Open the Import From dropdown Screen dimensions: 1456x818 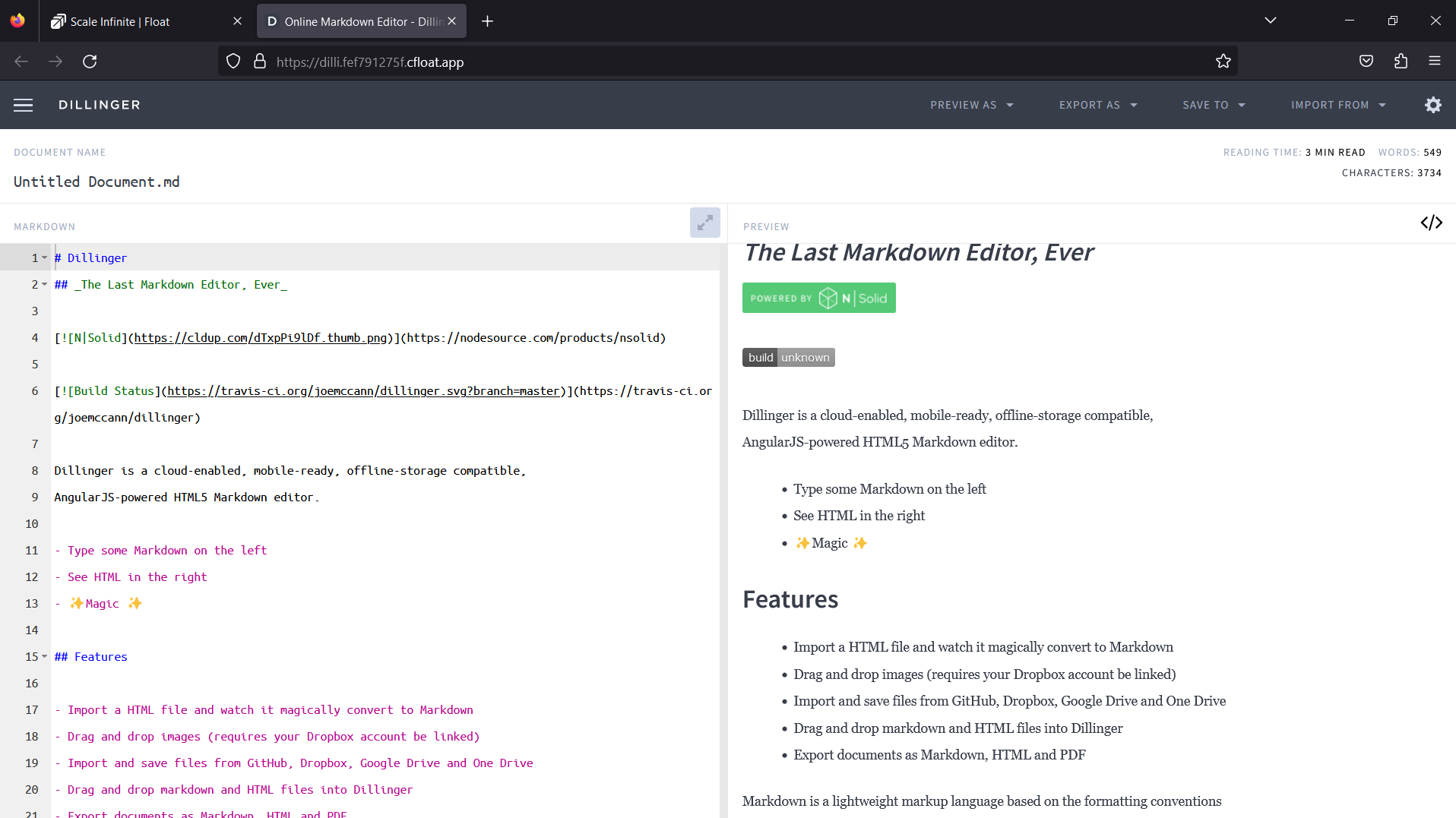tap(1338, 105)
